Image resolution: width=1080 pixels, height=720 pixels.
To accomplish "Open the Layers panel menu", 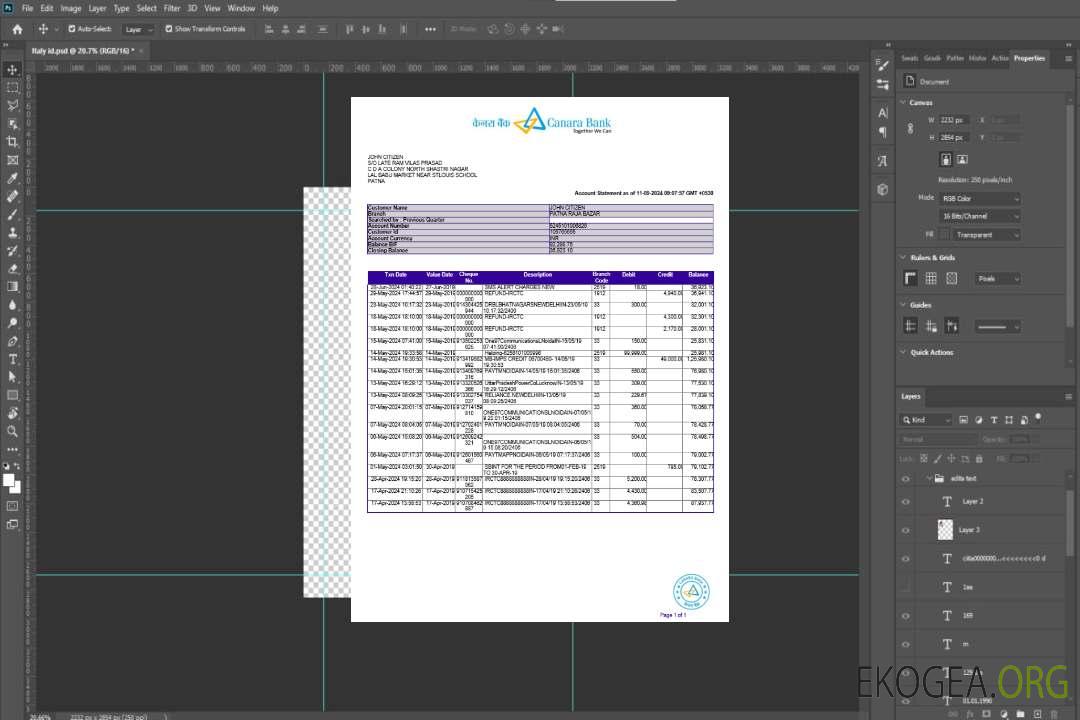I will click(x=1068, y=396).
